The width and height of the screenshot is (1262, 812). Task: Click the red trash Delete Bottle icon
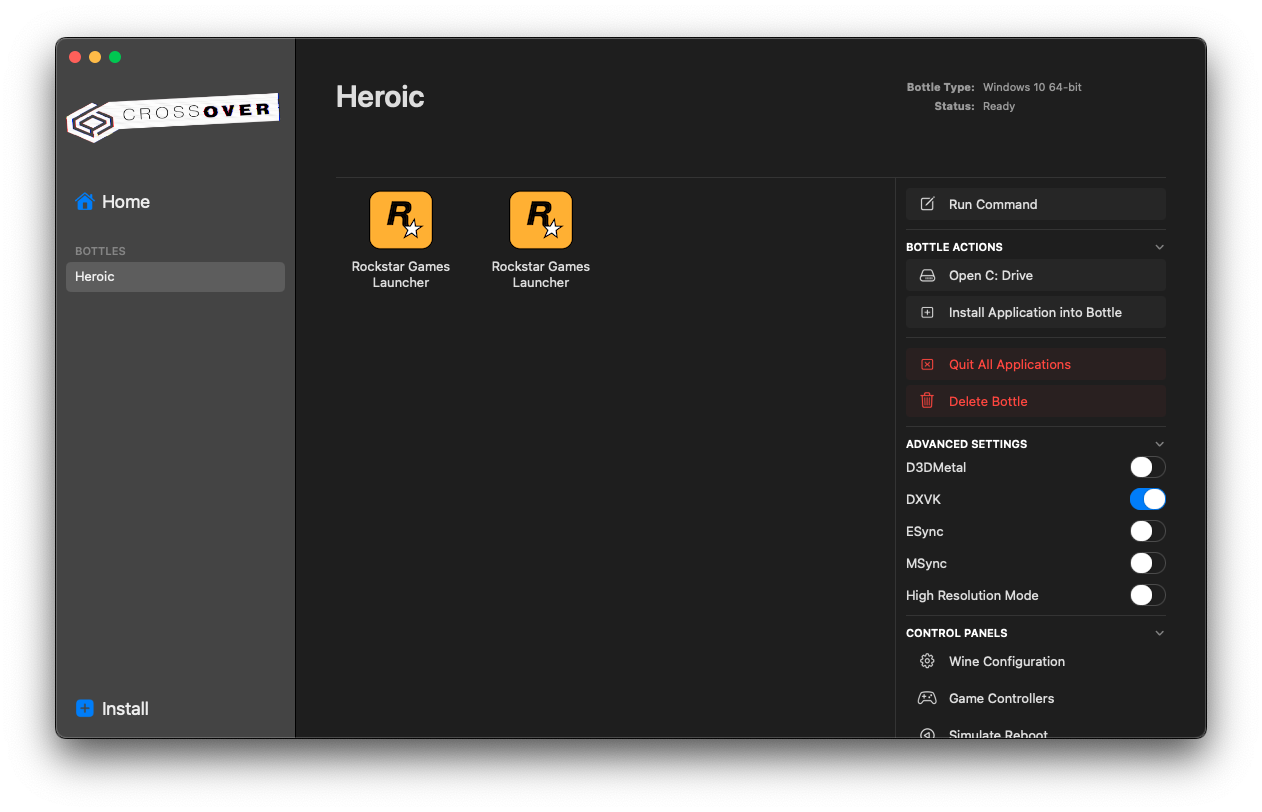(927, 401)
